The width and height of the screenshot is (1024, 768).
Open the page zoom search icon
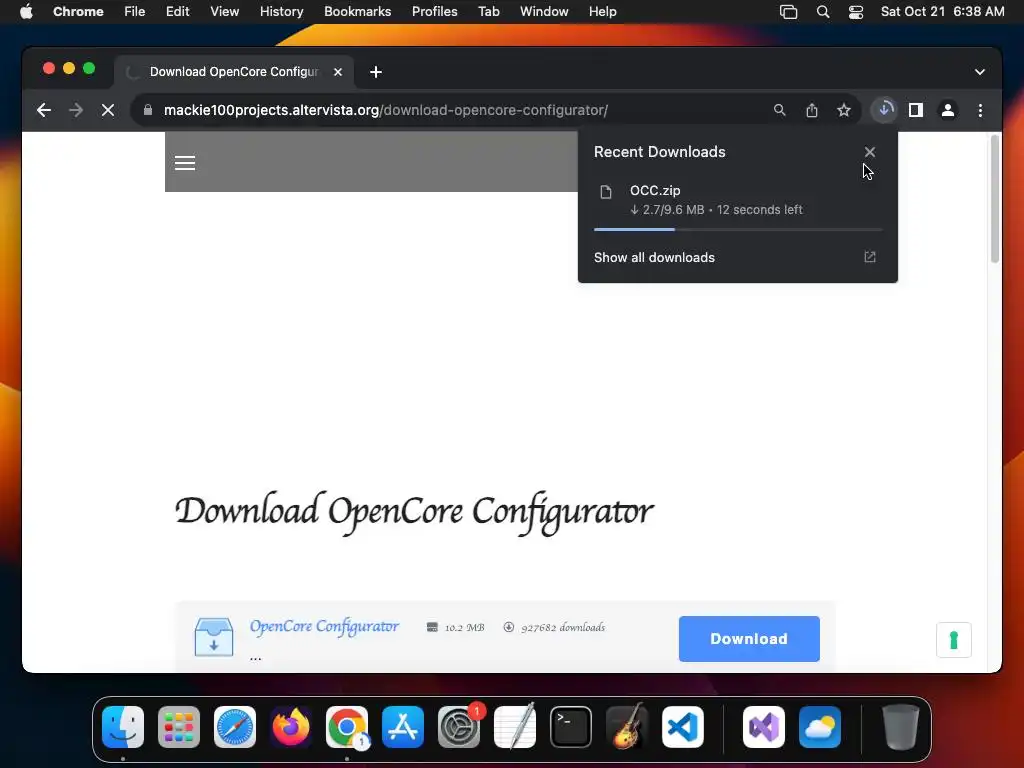click(x=779, y=110)
